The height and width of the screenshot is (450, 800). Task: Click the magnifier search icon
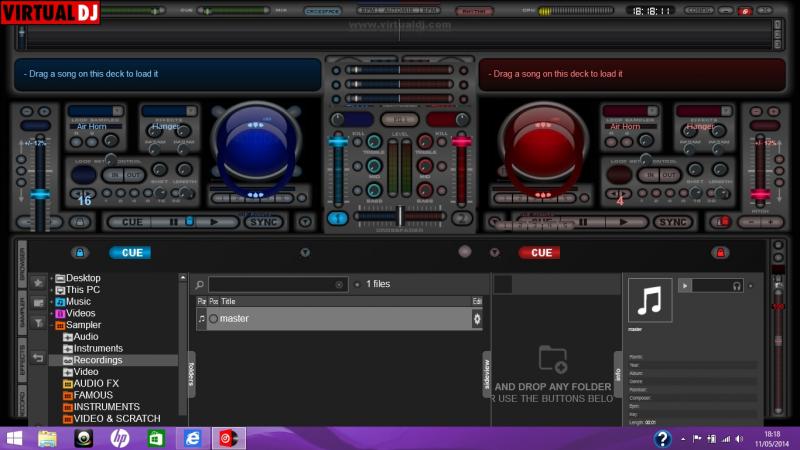[x=199, y=284]
